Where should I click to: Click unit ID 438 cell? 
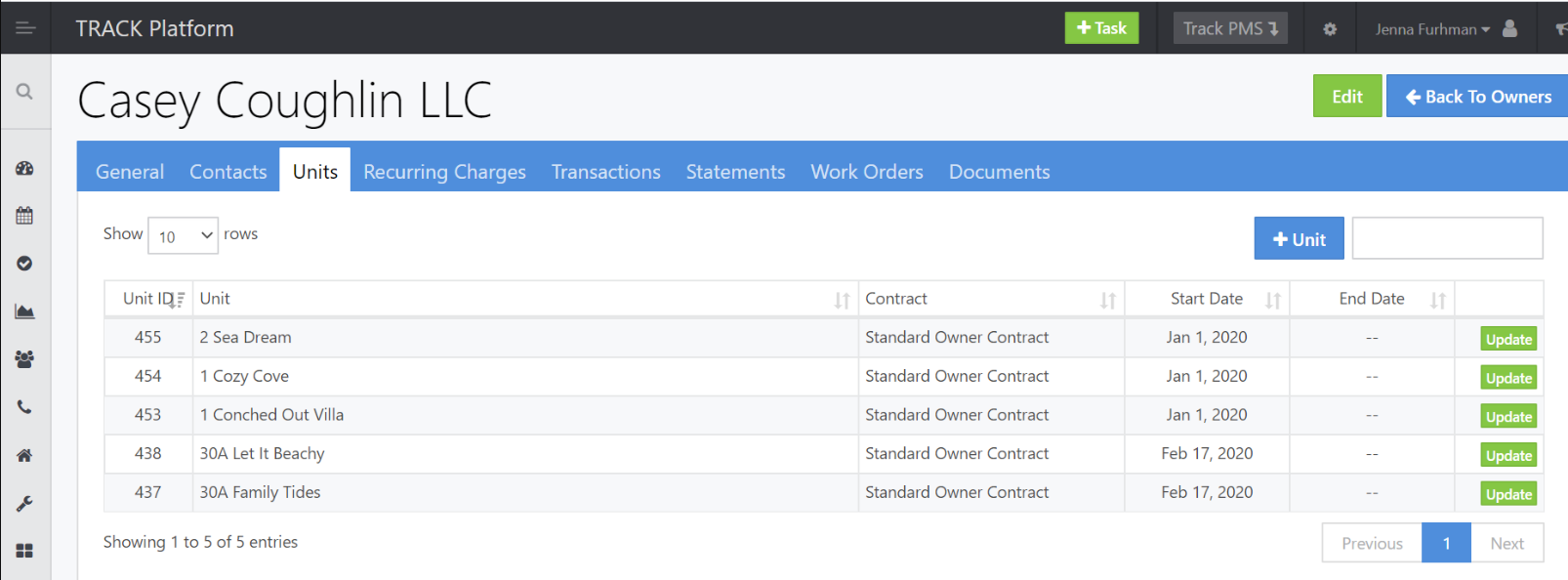pyautogui.click(x=148, y=453)
